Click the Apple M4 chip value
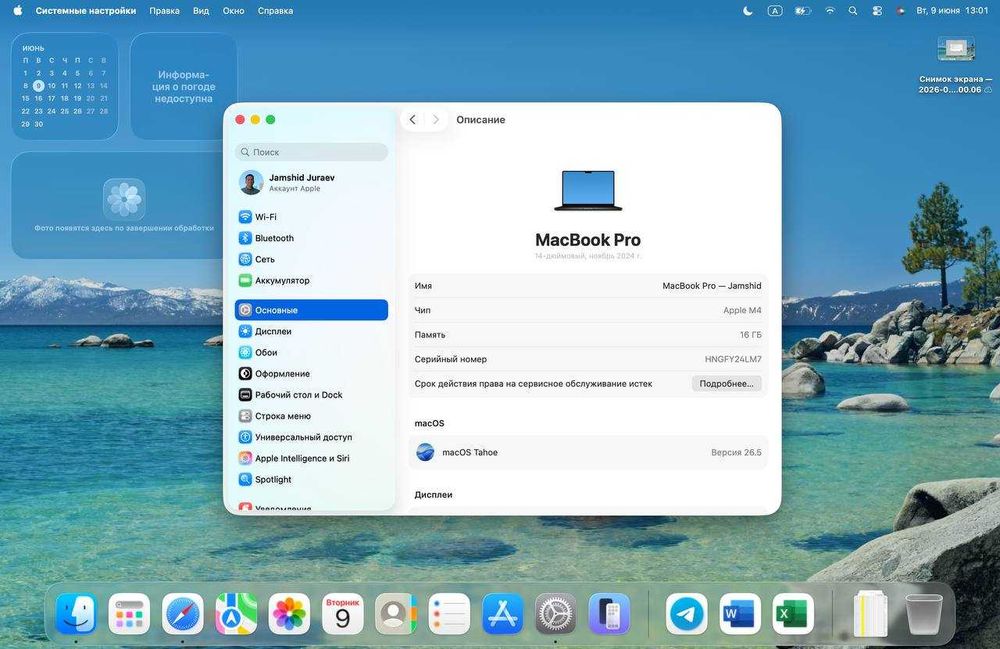Image resolution: width=1000 pixels, height=649 pixels. 742,310
